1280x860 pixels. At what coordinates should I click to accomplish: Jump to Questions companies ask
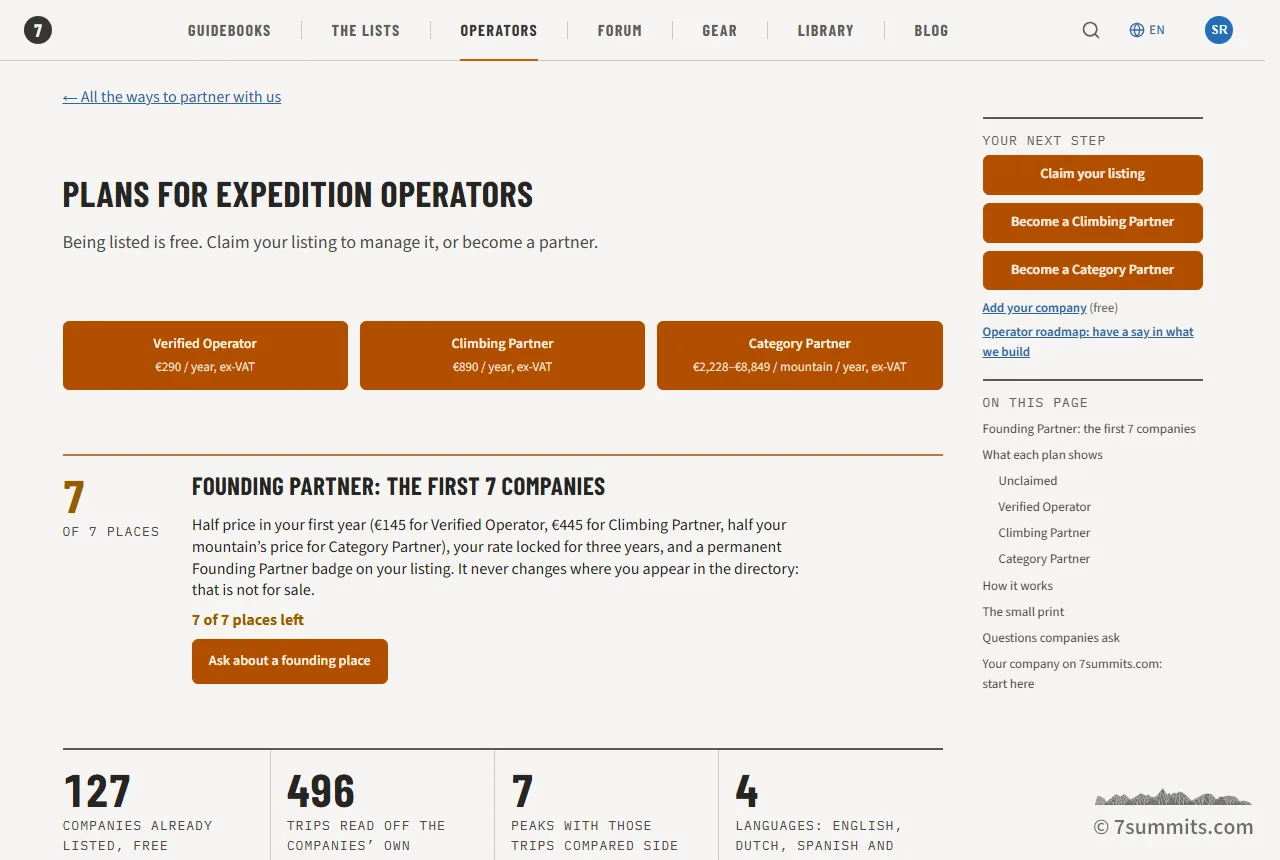click(x=1051, y=638)
